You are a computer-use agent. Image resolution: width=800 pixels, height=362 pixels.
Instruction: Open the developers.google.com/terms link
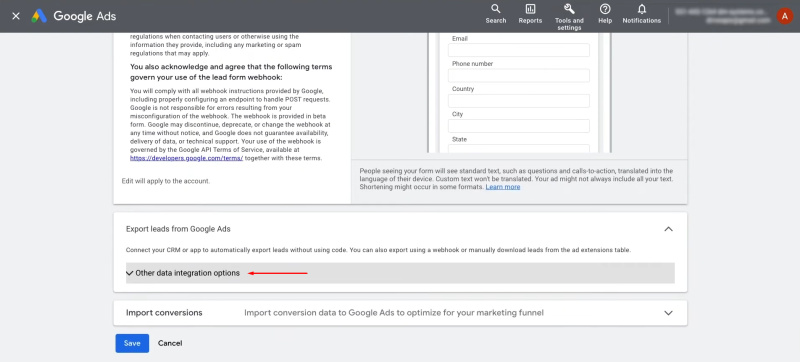click(x=186, y=158)
